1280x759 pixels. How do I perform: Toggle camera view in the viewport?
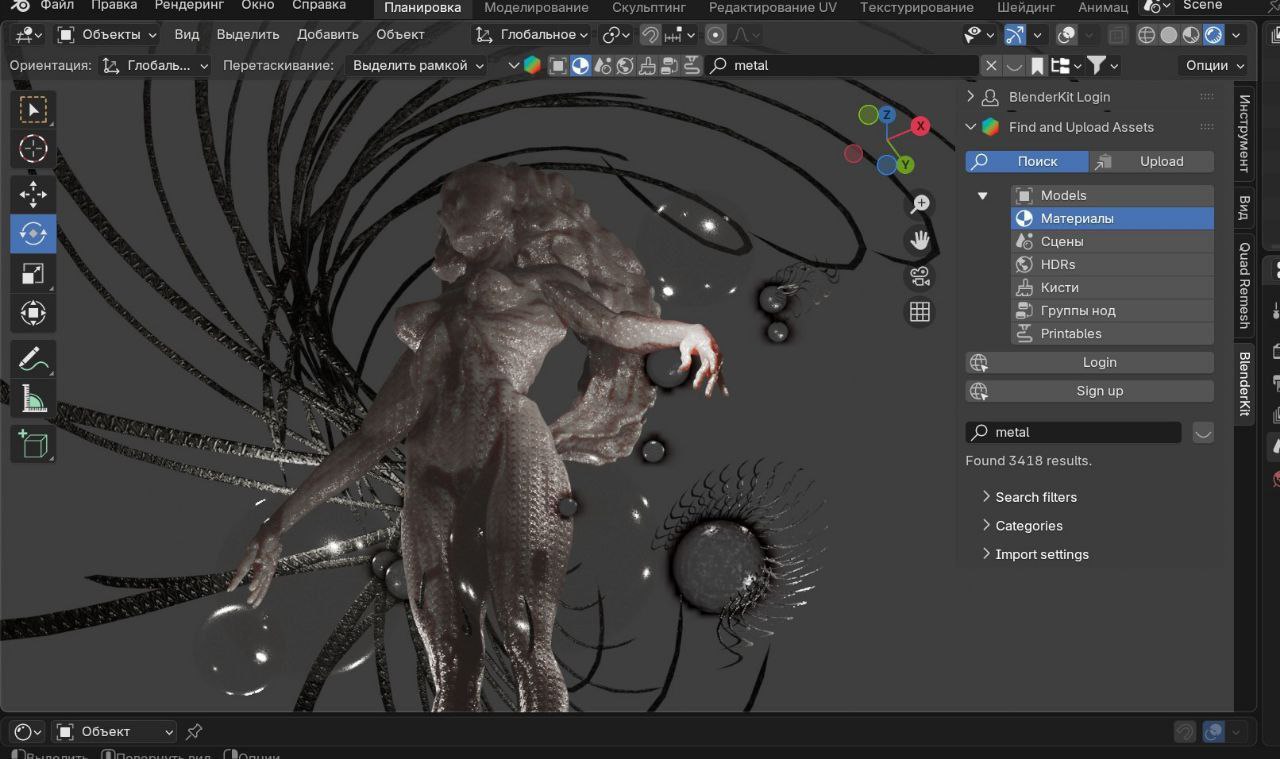click(x=919, y=276)
